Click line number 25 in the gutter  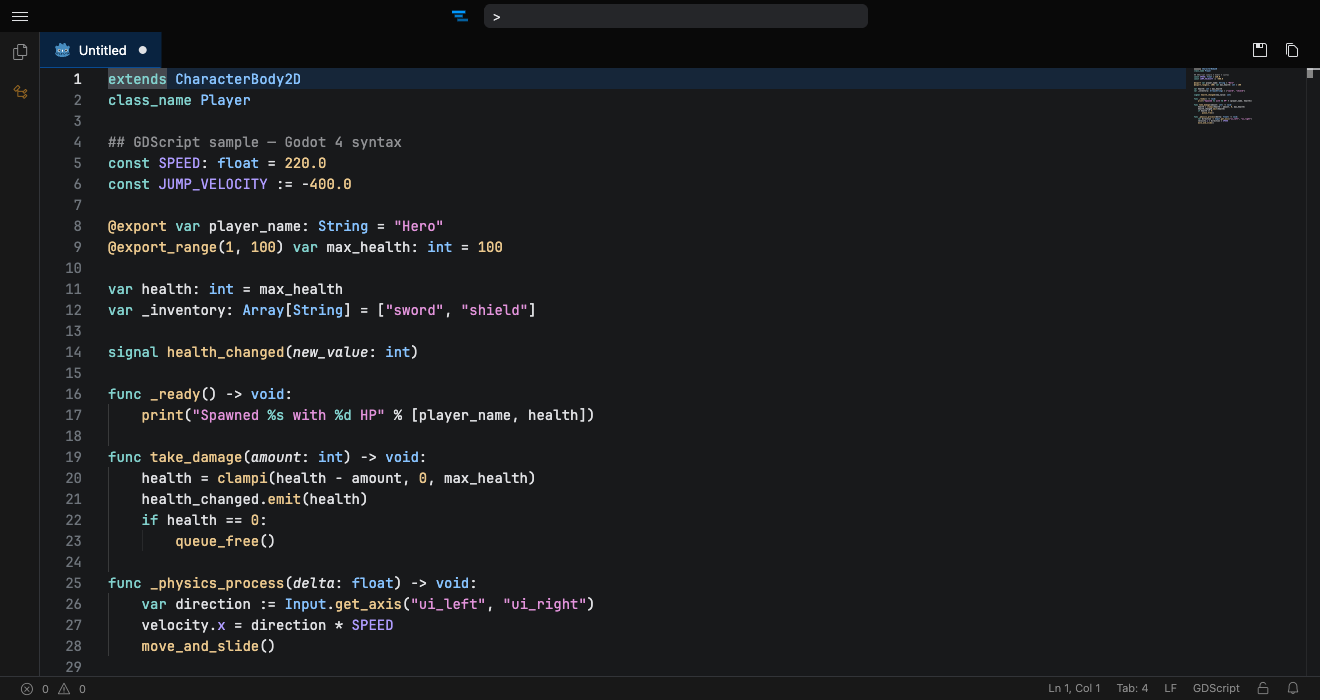(73, 583)
